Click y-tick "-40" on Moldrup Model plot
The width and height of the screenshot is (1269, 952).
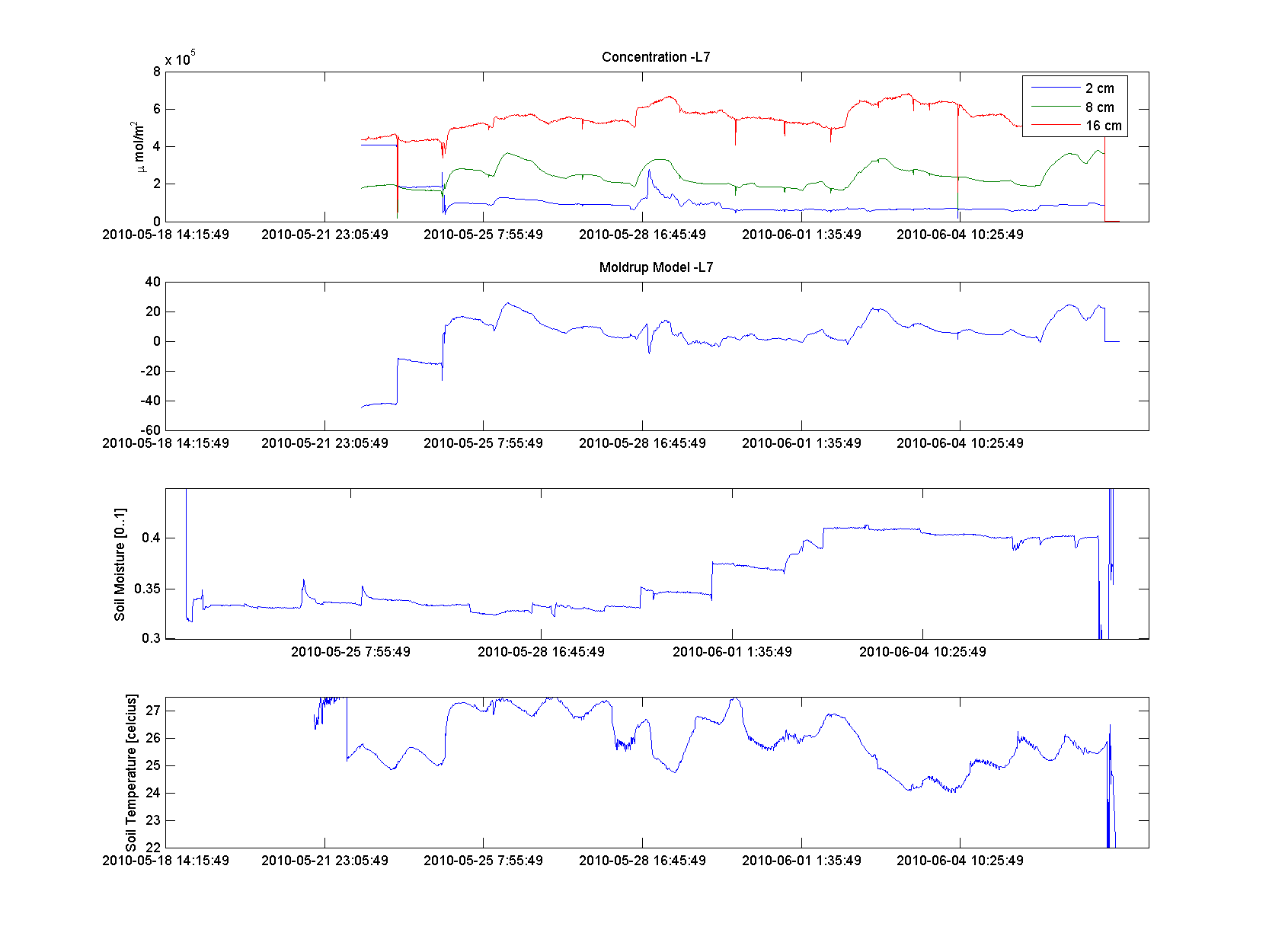[x=151, y=401]
